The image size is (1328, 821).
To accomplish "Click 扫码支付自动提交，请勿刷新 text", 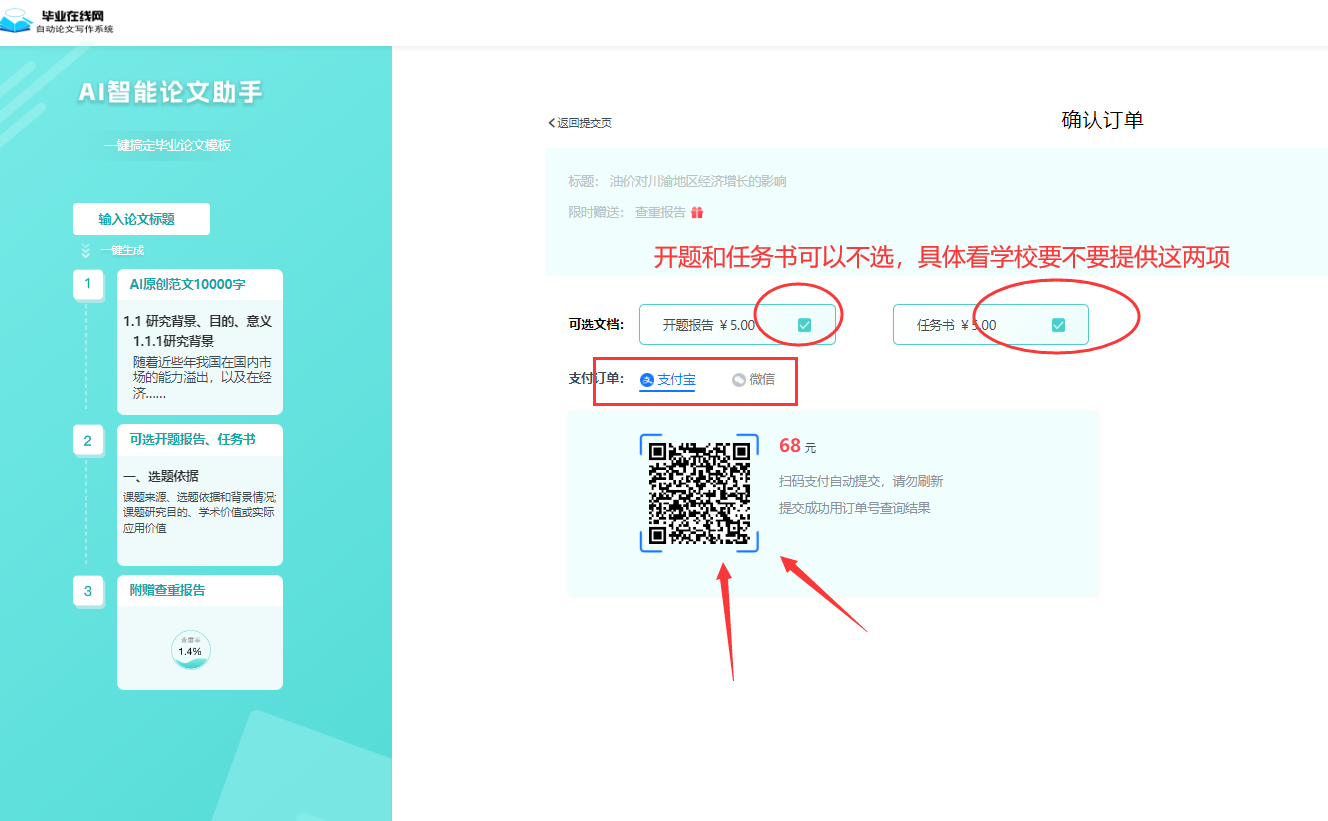I will 861,481.
